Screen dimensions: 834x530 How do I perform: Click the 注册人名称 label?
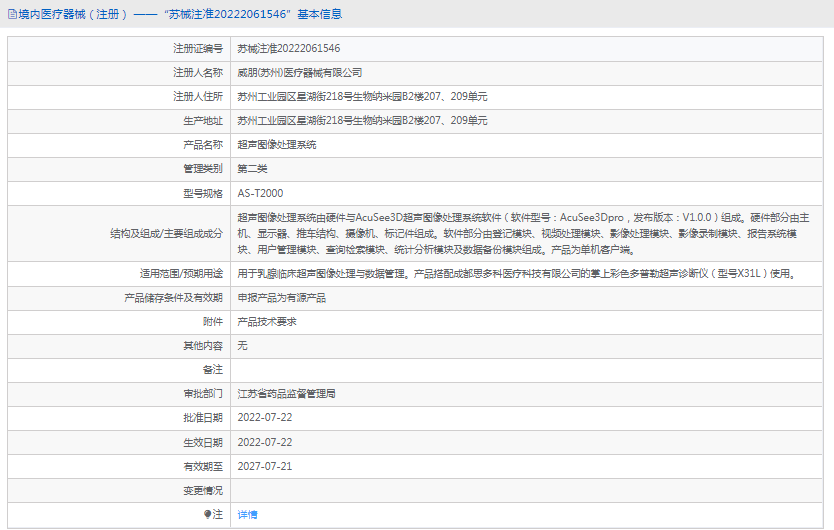[198, 72]
